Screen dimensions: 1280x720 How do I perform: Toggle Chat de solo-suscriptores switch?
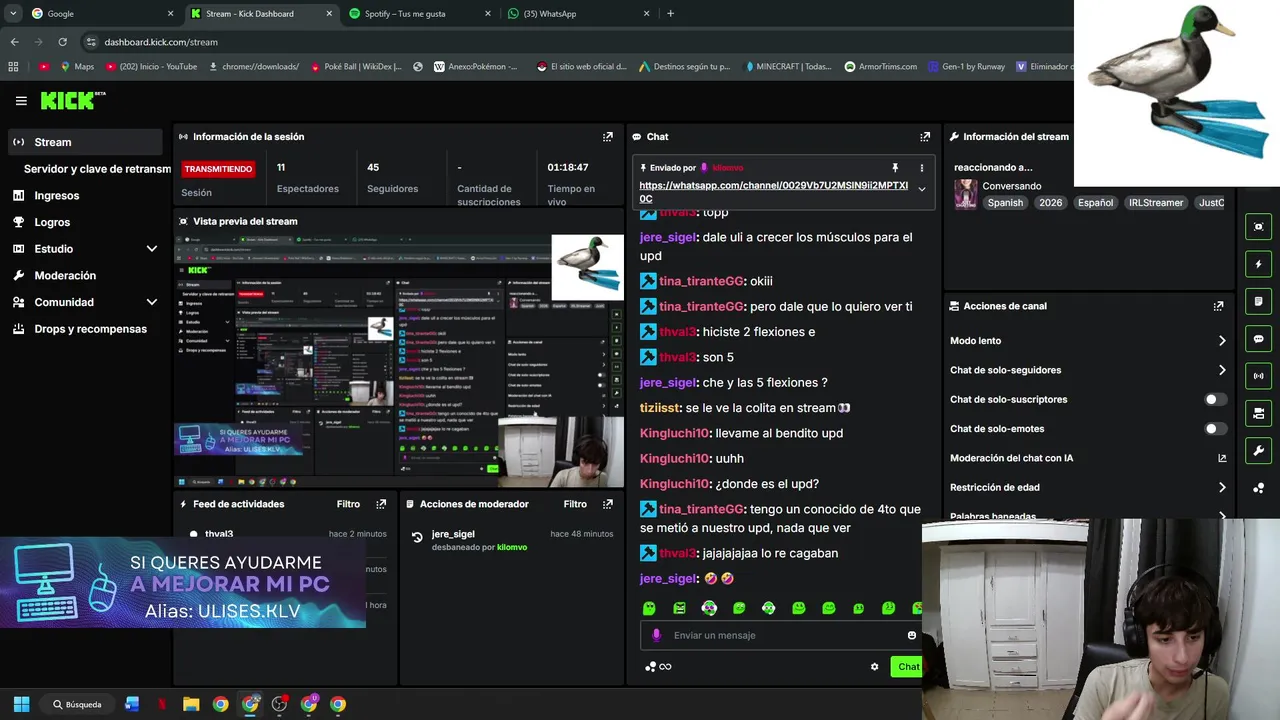(1215, 399)
